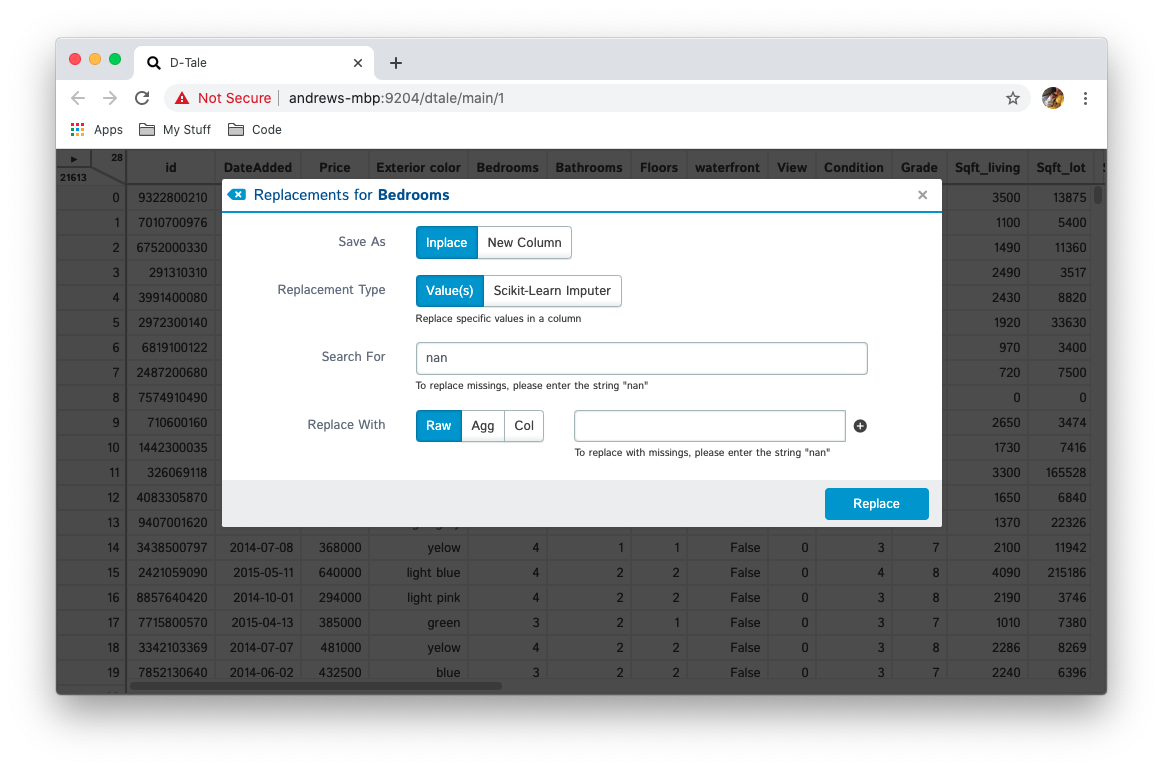Click the Exterior color column header
This screenshot has height=769, width=1163.
pos(418,168)
